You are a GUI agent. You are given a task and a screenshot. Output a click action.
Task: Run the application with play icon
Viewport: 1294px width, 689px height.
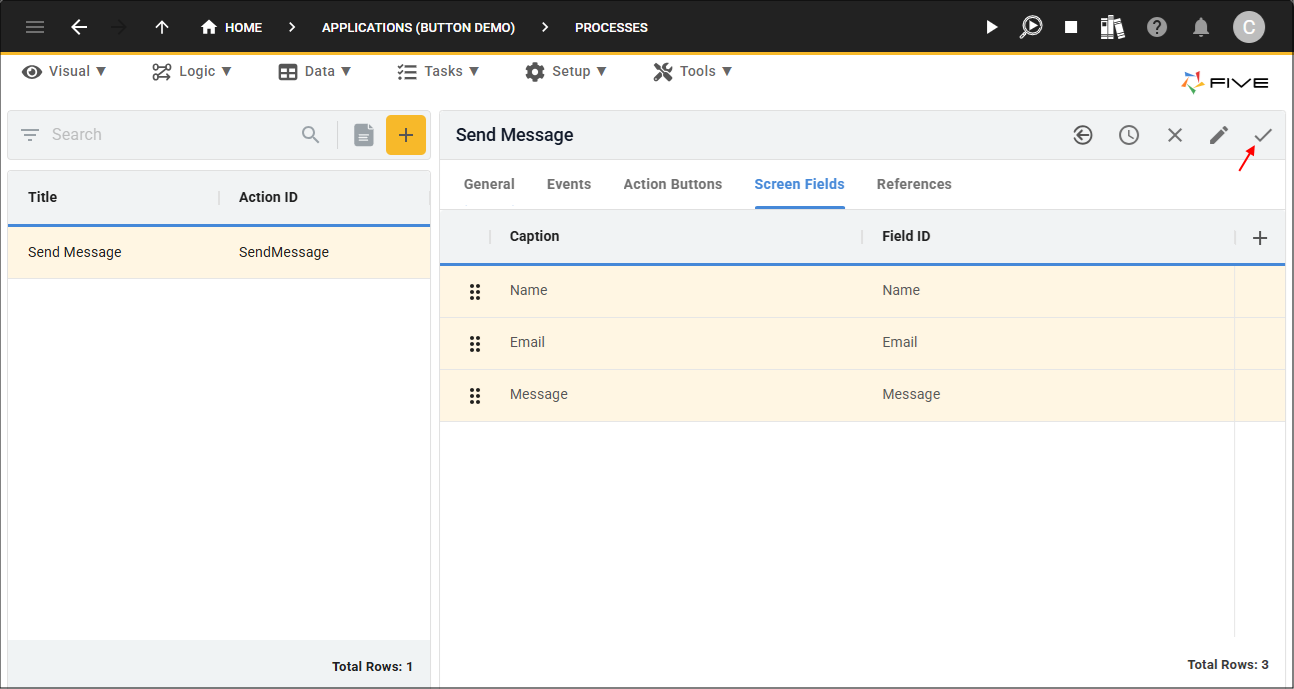991,27
